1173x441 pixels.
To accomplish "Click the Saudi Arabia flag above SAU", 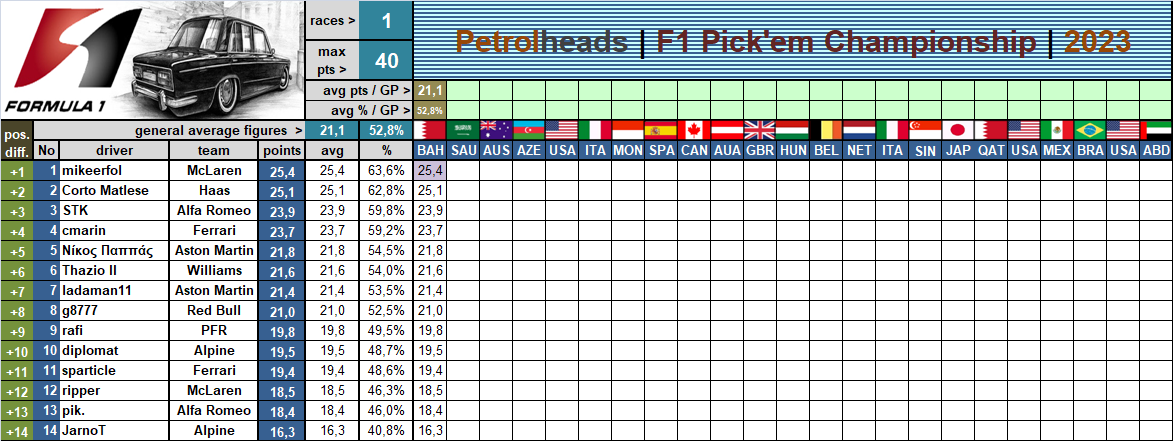I will (463, 130).
